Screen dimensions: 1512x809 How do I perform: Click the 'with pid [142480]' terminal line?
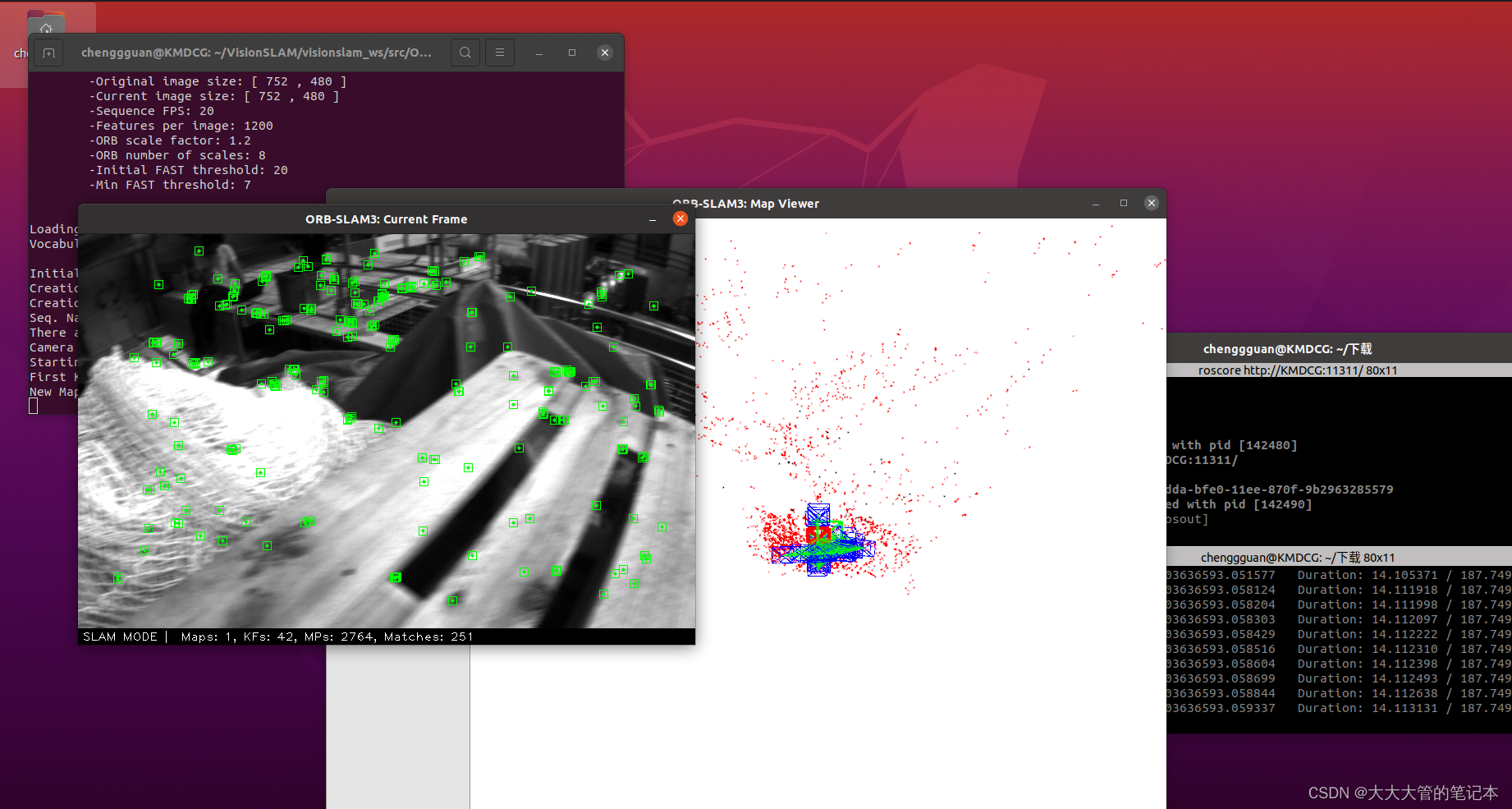(1235, 445)
